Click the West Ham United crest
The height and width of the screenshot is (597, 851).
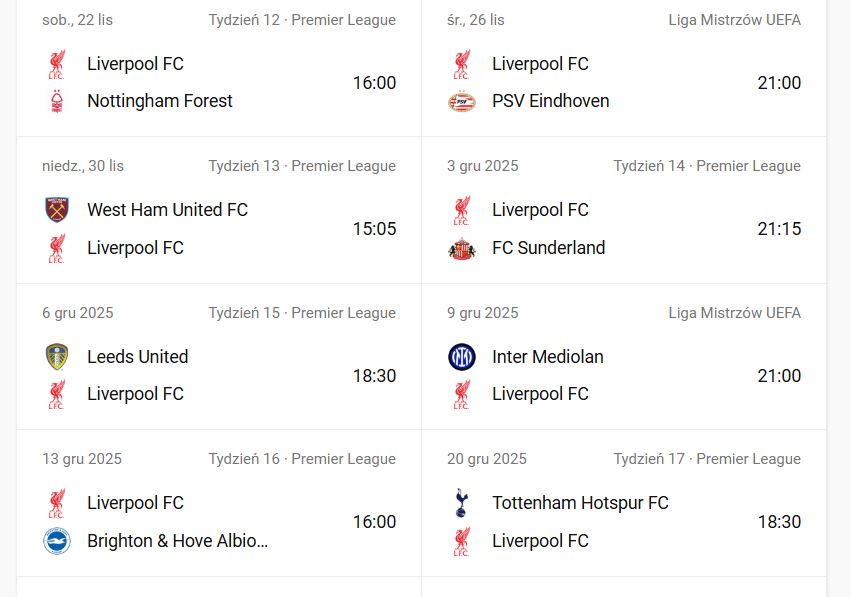point(57,210)
